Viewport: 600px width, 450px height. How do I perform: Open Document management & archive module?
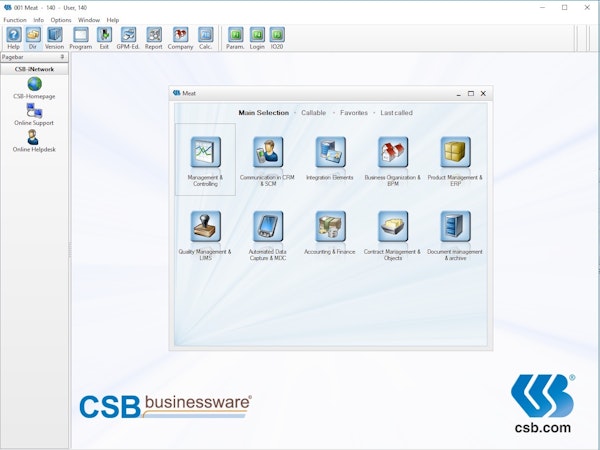click(455, 235)
